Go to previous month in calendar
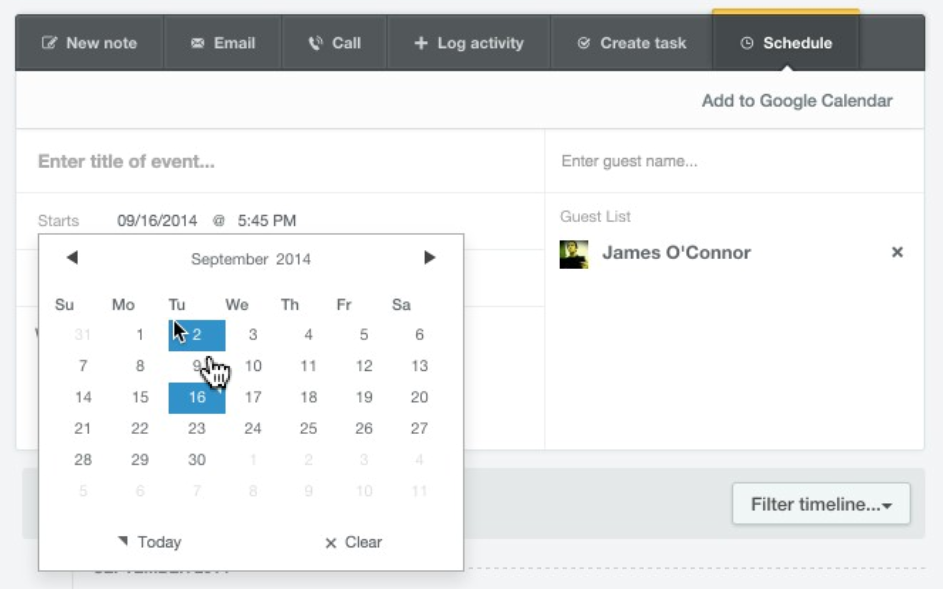The width and height of the screenshot is (943, 589). pyautogui.click(x=72, y=257)
